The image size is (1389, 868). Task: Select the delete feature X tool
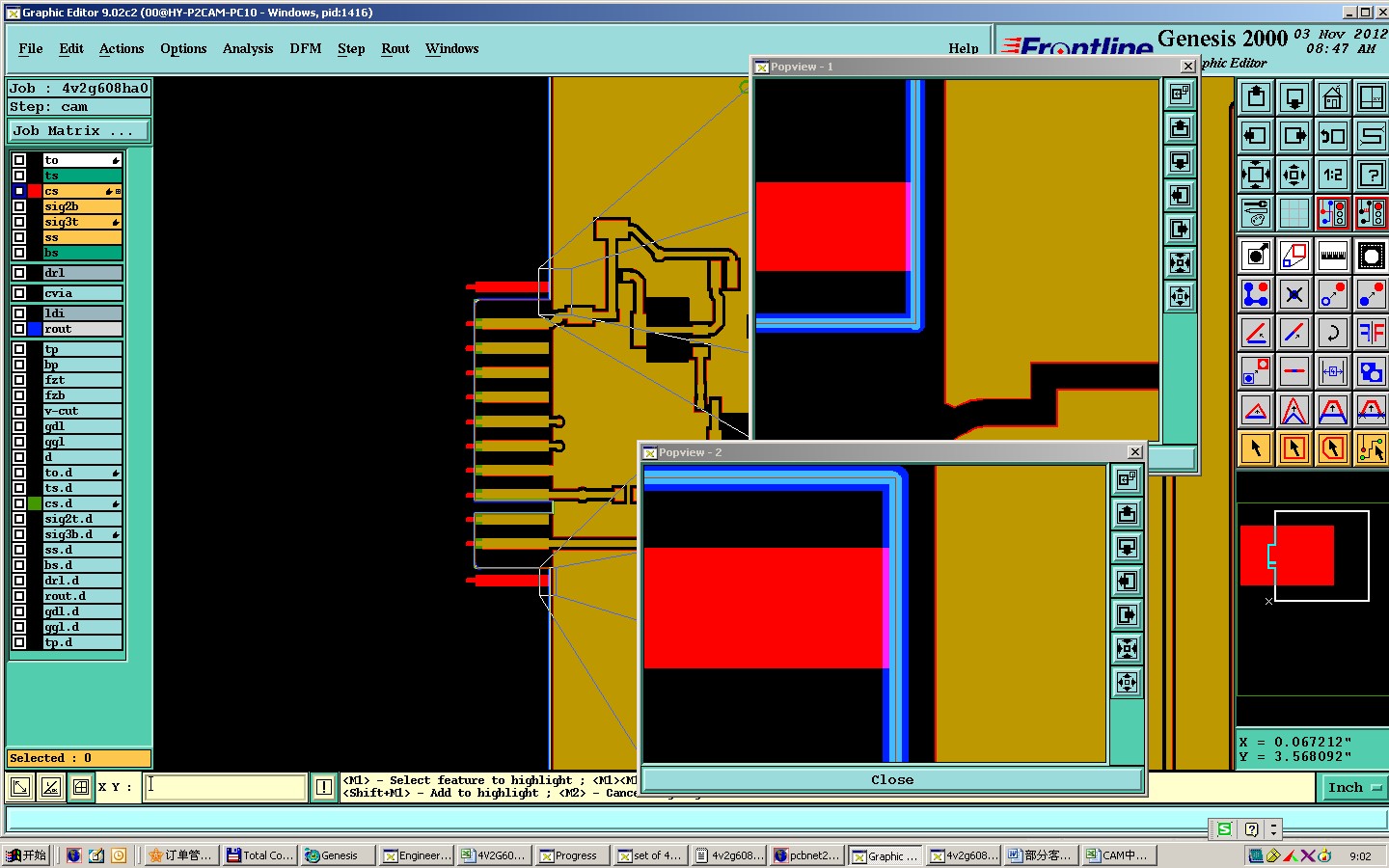(x=1294, y=294)
